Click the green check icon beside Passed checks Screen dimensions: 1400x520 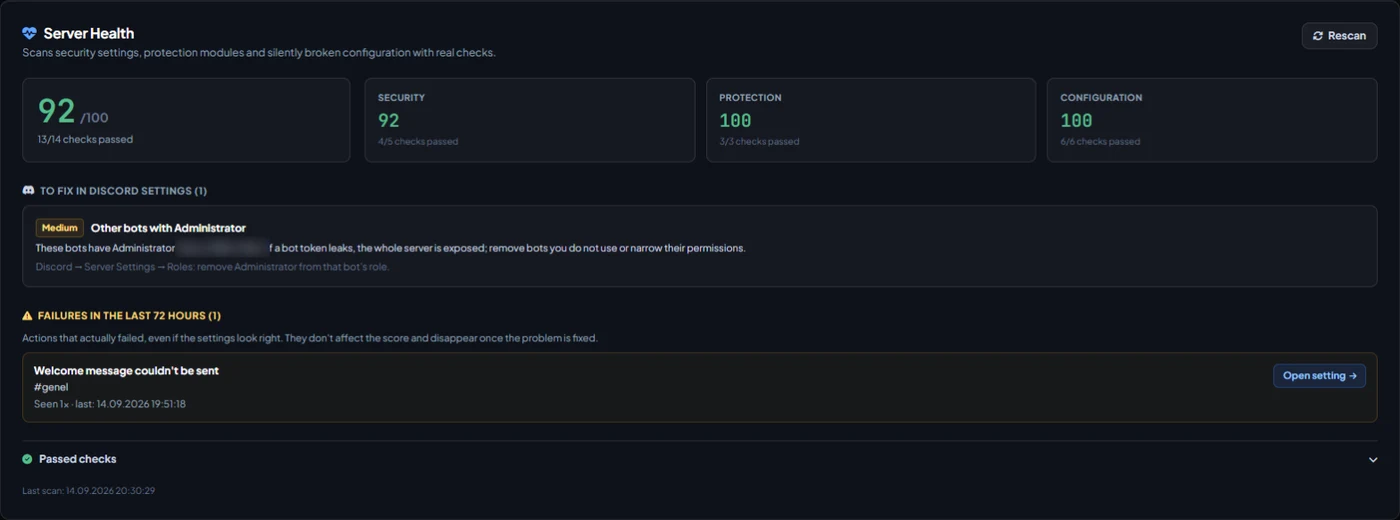27,459
